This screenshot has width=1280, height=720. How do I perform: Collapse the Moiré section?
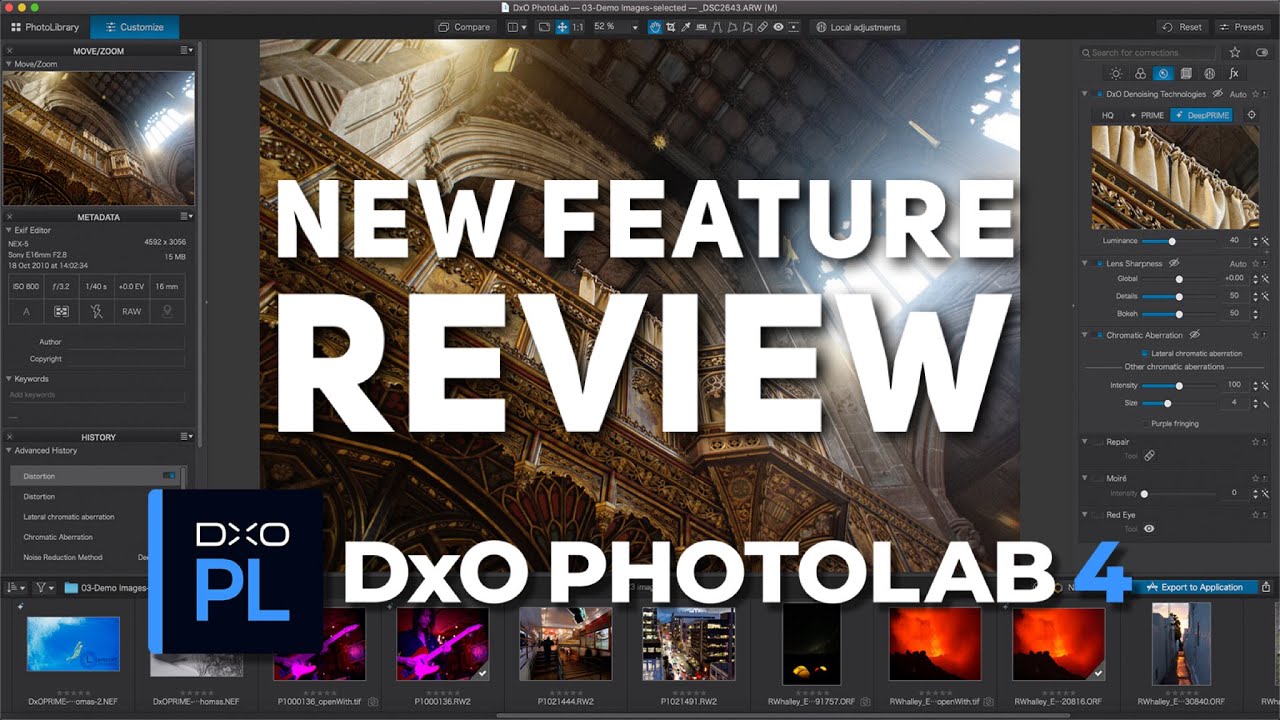click(x=1085, y=478)
